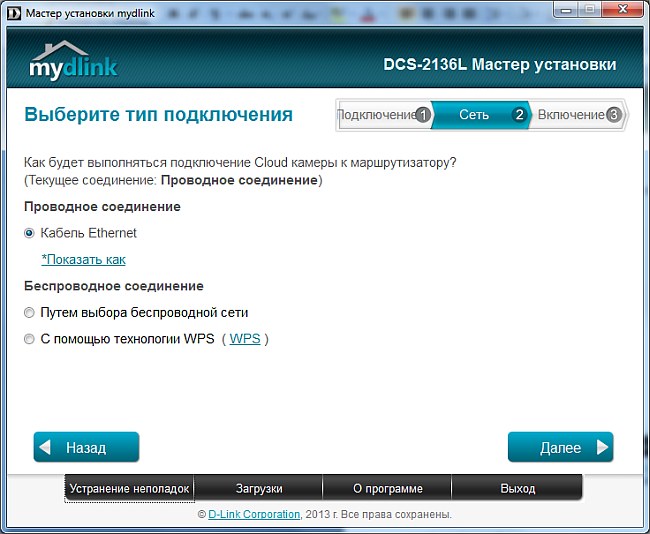This screenshot has height=534, width=650.
Task: Click step 1 circle number icon
Action: pyautogui.click(x=423, y=115)
